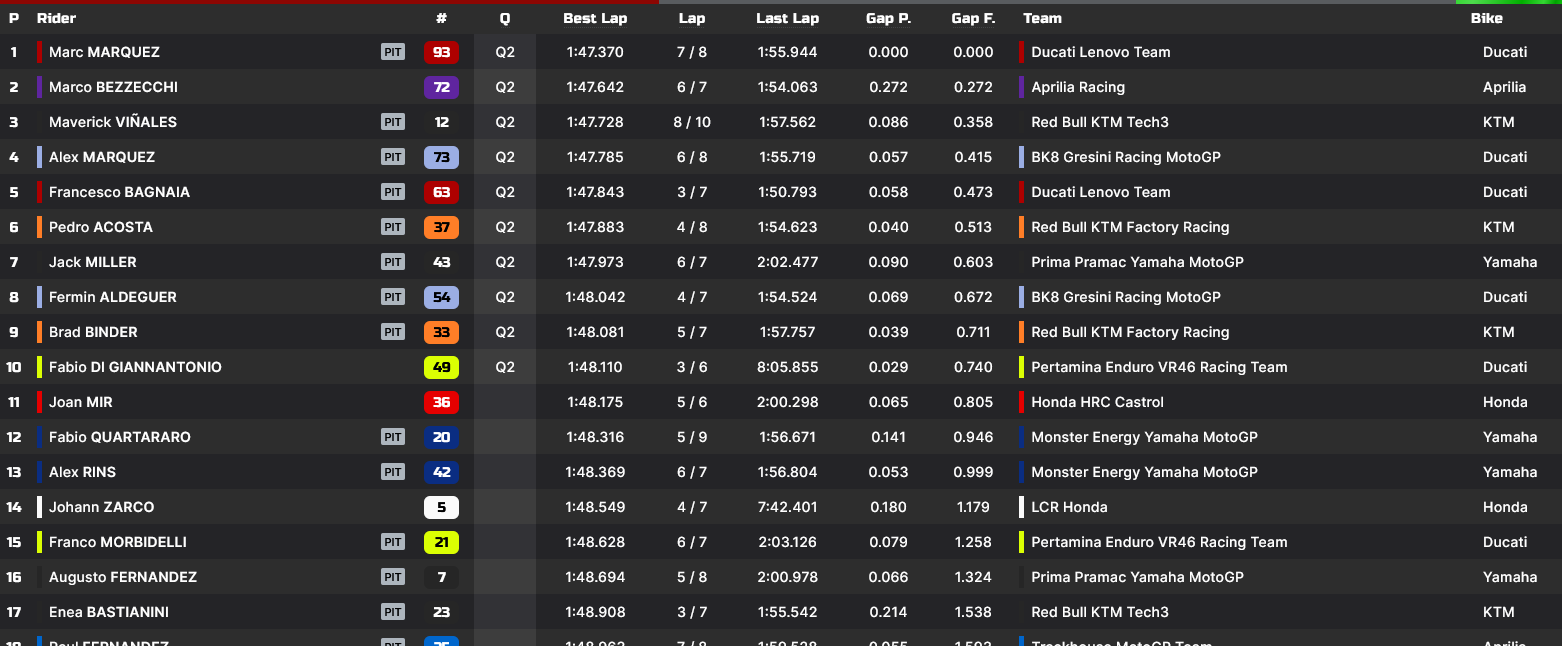The image size is (1562, 646).
Task: Click the PIT badge next to Franco MORBIDELLI
Action: [393, 542]
